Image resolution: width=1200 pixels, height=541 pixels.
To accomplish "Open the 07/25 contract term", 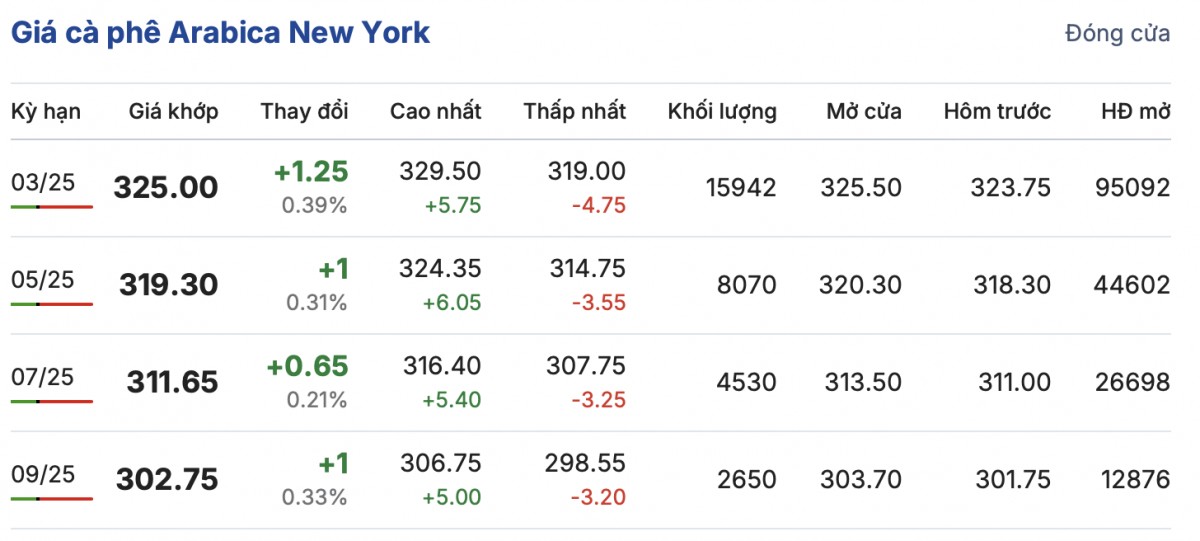I will click(x=43, y=377).
